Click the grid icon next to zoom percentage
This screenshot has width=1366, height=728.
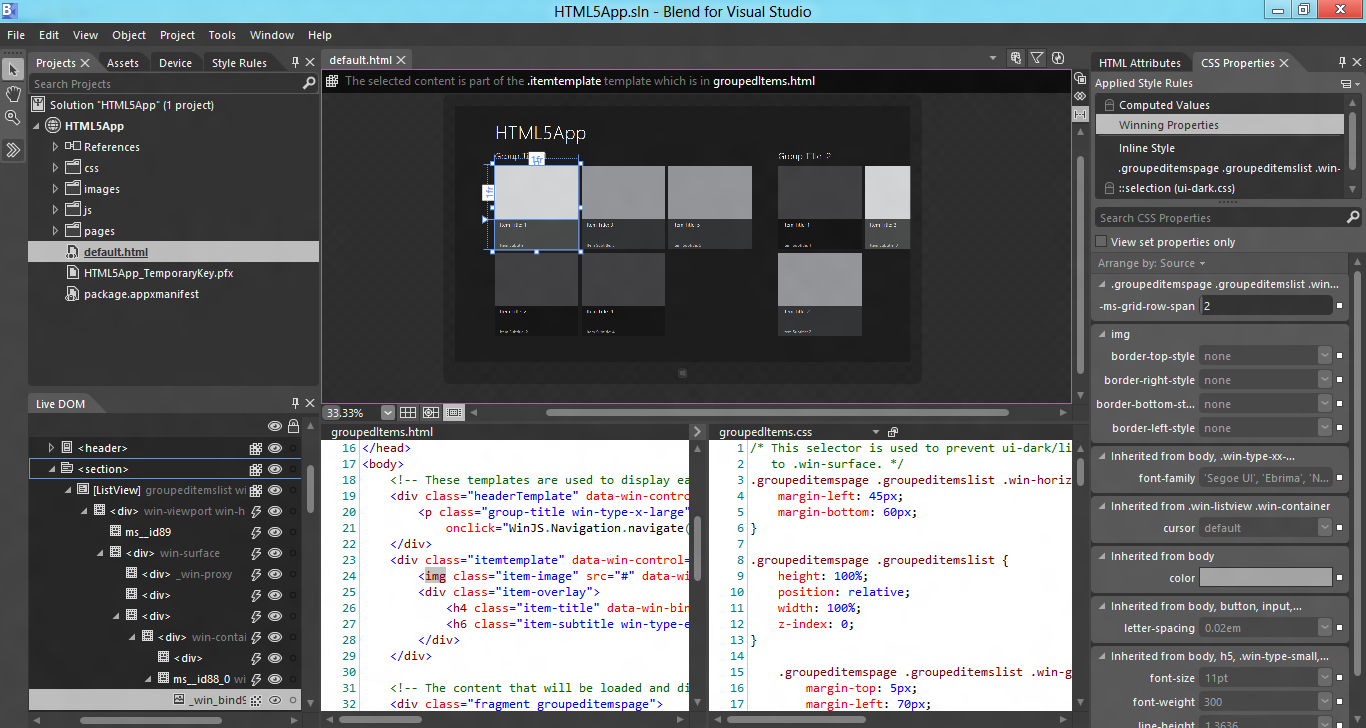[x=408, y=412]
